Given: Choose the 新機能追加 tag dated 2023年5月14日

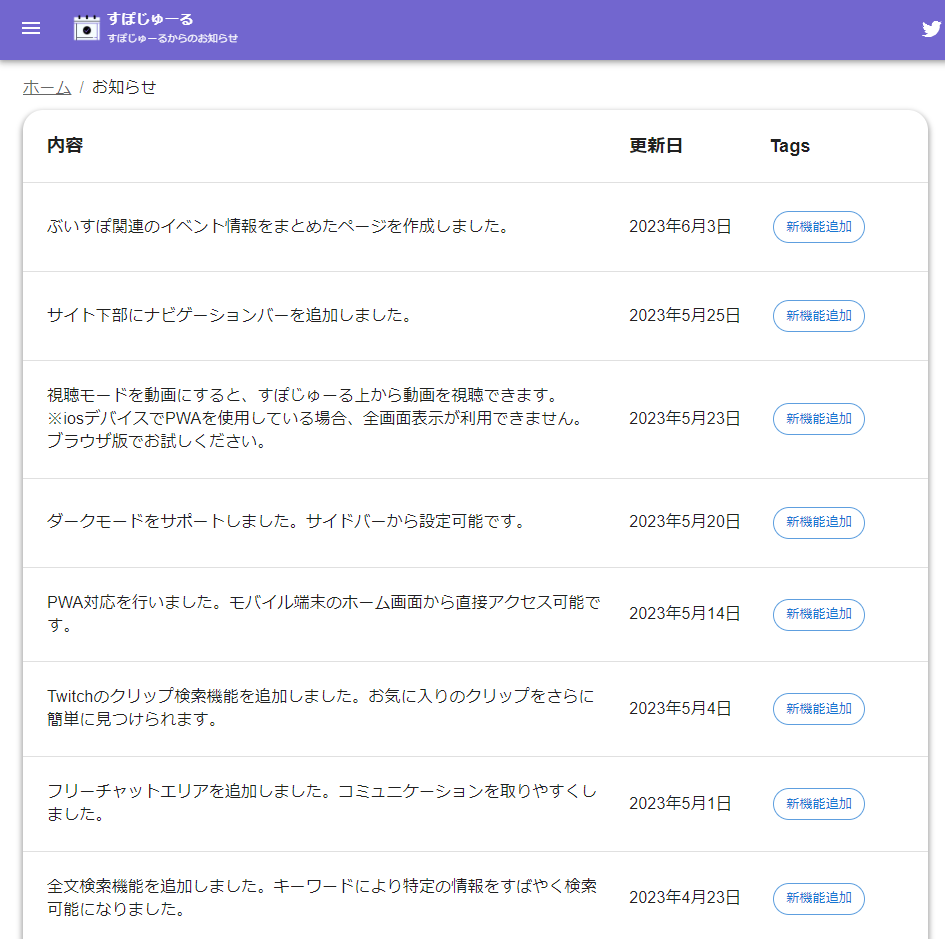Looking at the screenshot, I should [x=818, y=614].
